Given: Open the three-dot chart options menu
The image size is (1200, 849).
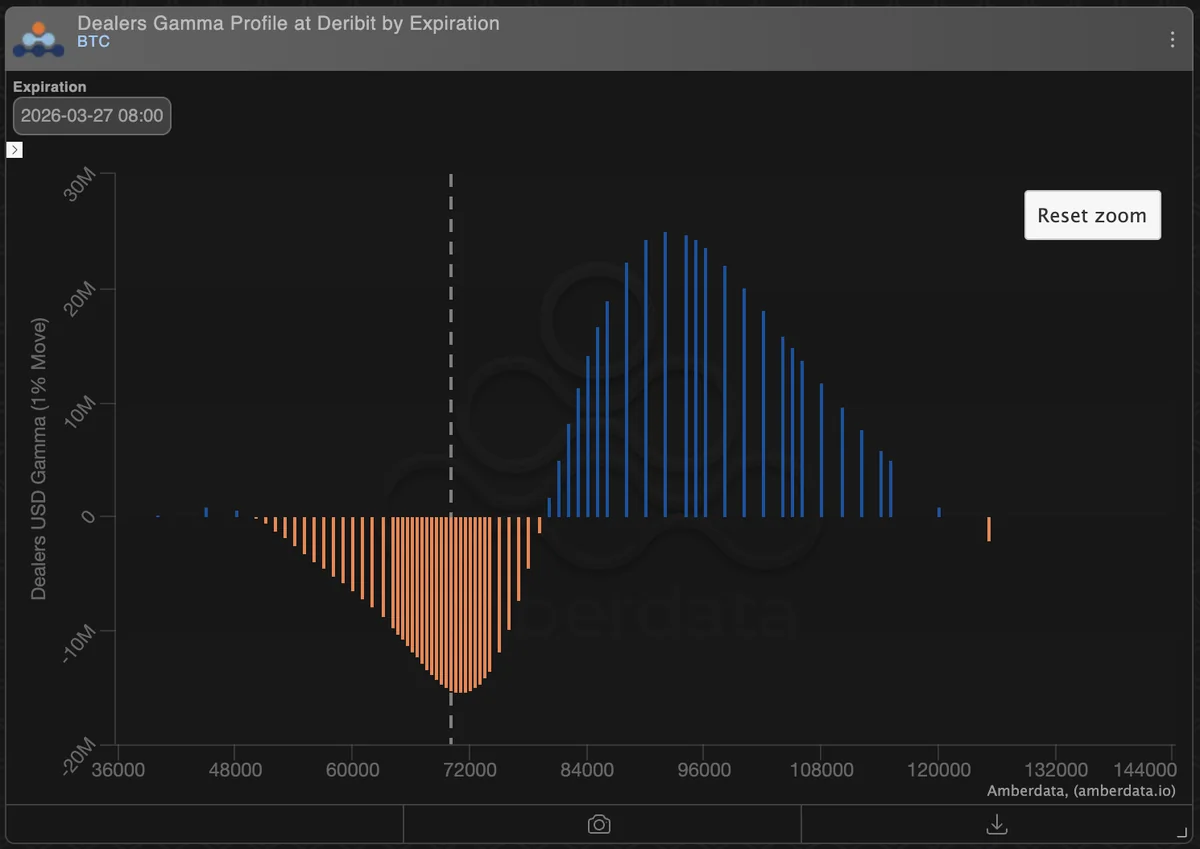Looking at the screenshot, I should [1172, 38].
